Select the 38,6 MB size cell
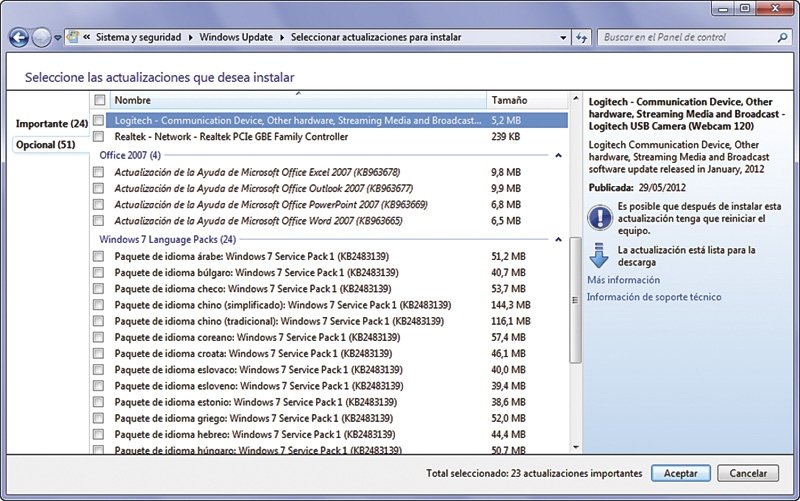The image size is (800, 501). (x=508, y=402)
